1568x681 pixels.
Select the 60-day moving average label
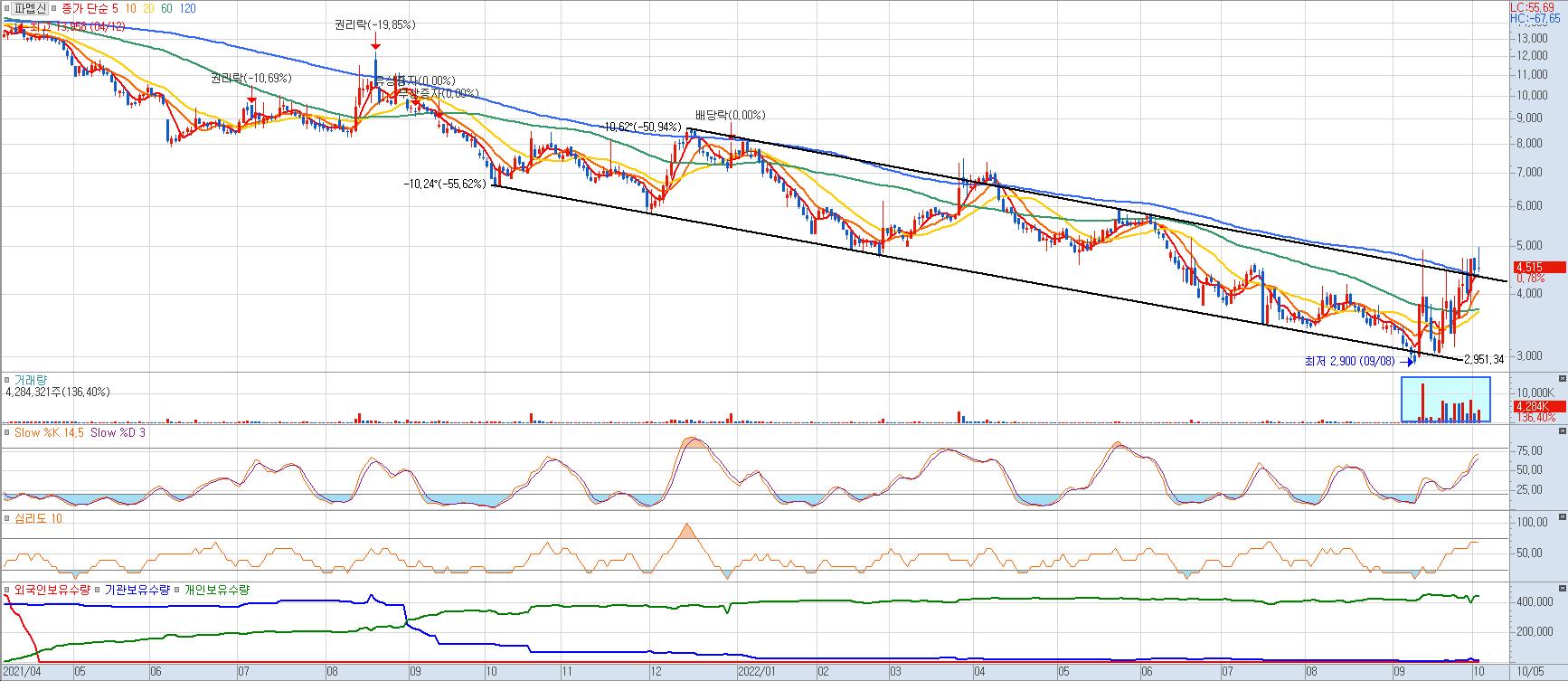tap(167, 8)
